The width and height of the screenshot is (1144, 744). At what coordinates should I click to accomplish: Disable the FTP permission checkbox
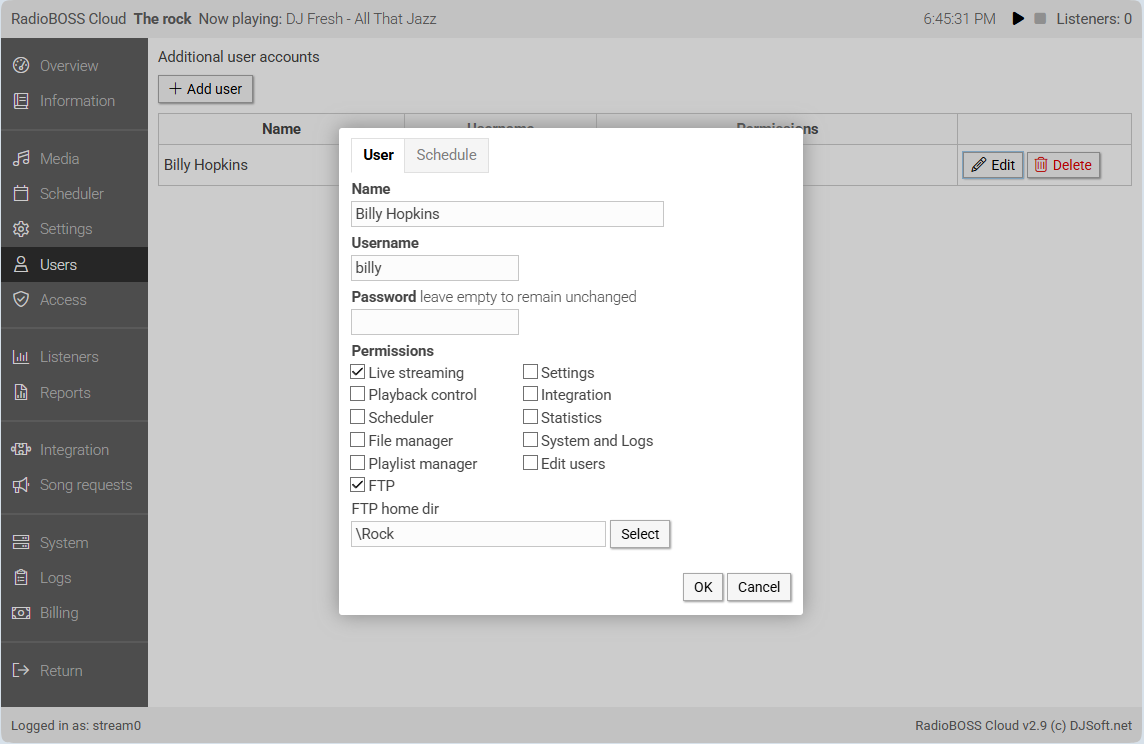[x=358, y=485]
